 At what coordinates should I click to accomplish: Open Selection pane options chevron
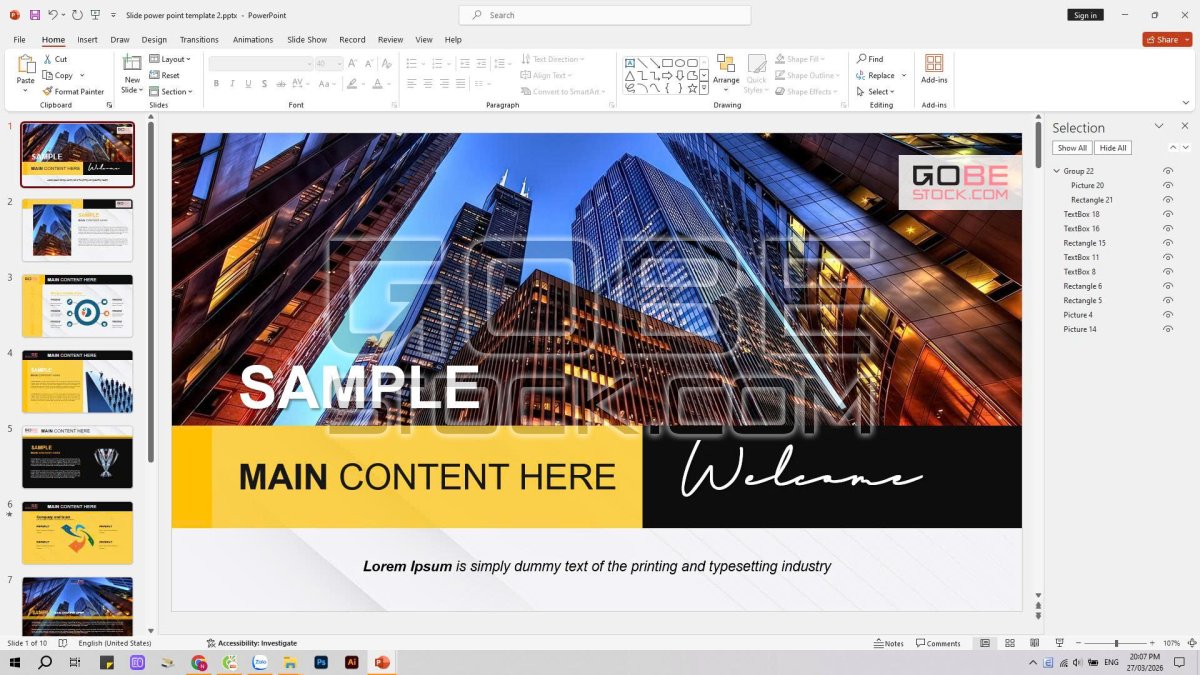point(1159,126)
